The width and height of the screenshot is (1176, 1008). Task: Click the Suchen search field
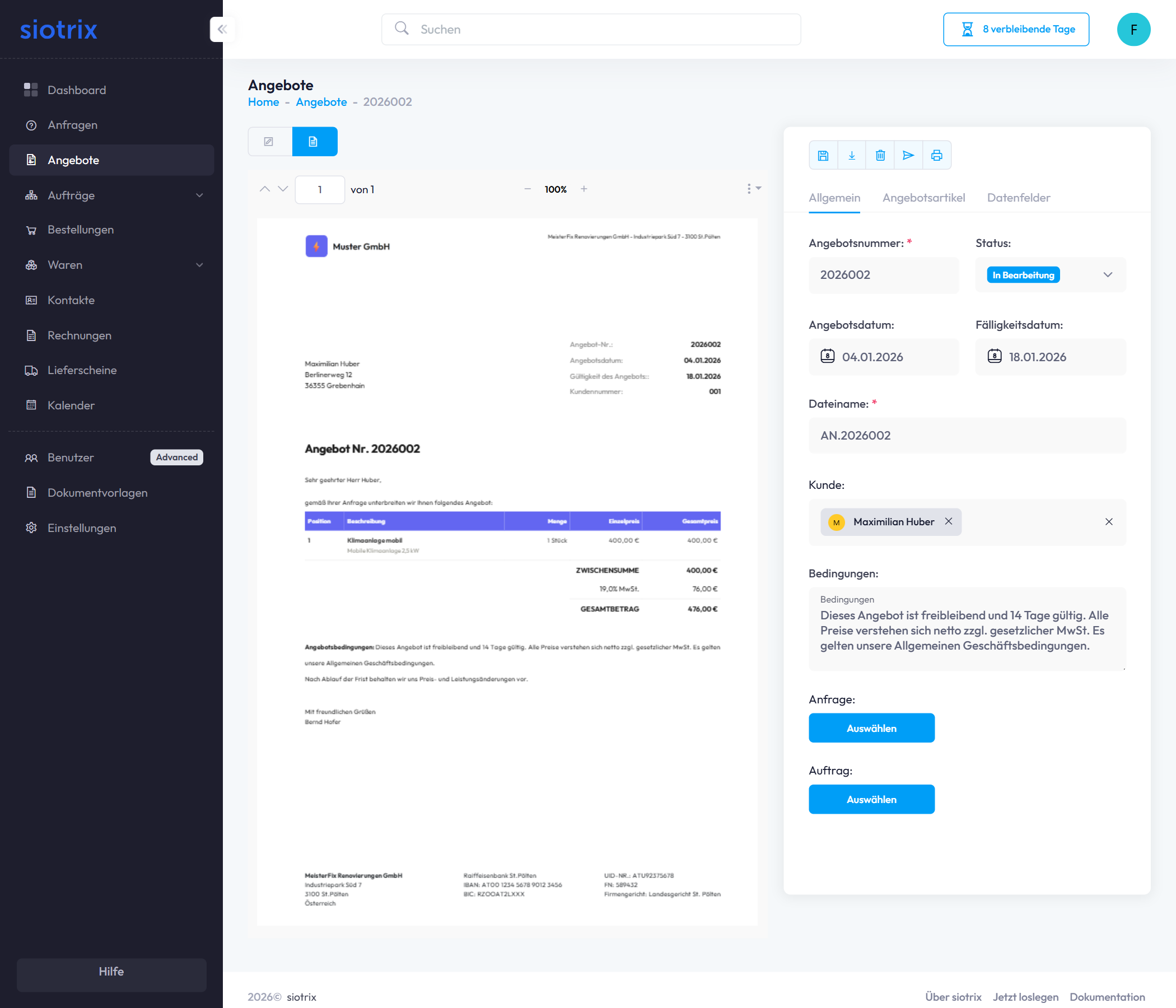tap(590, 30)
